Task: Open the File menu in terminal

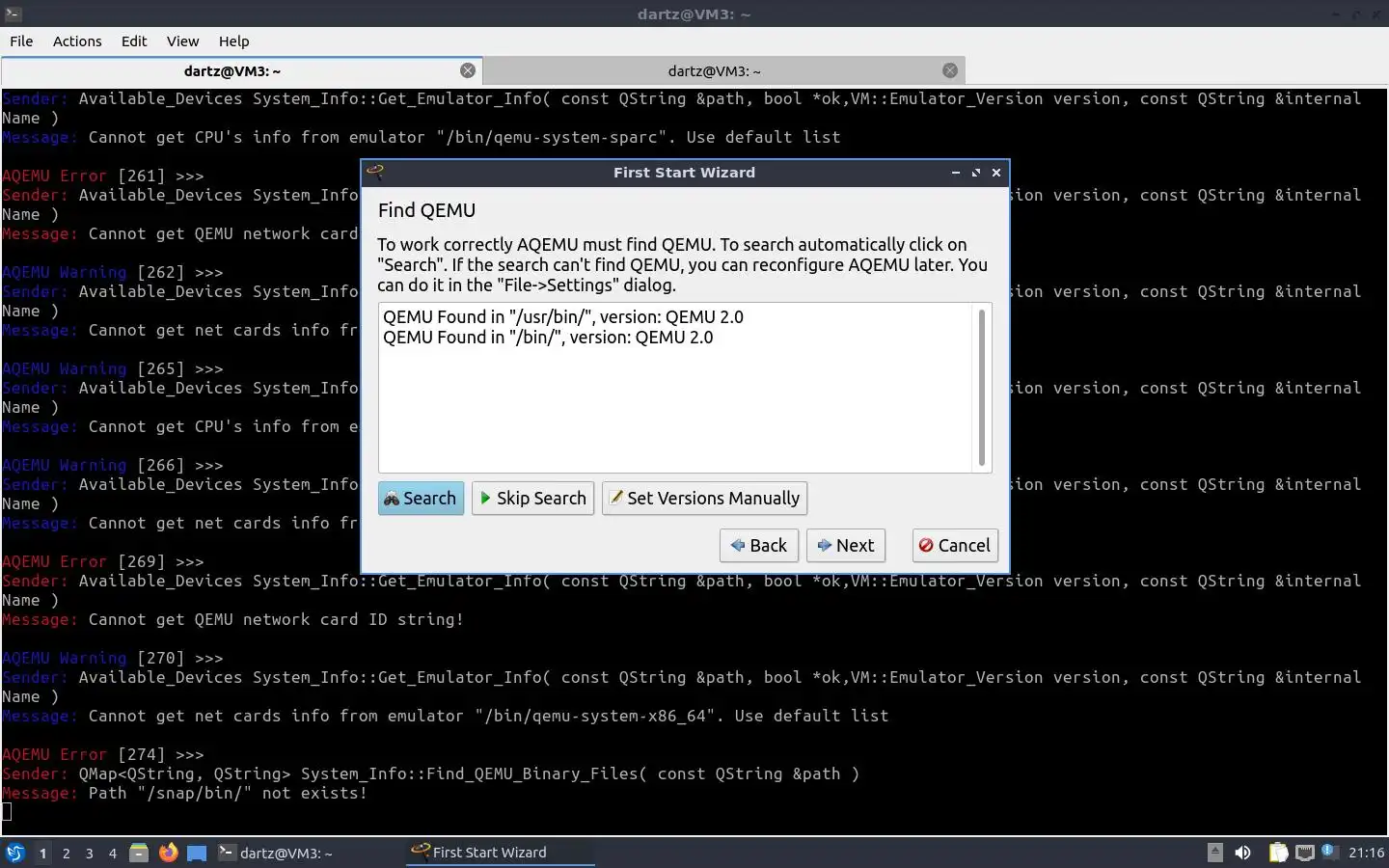Action: [21, 41]
